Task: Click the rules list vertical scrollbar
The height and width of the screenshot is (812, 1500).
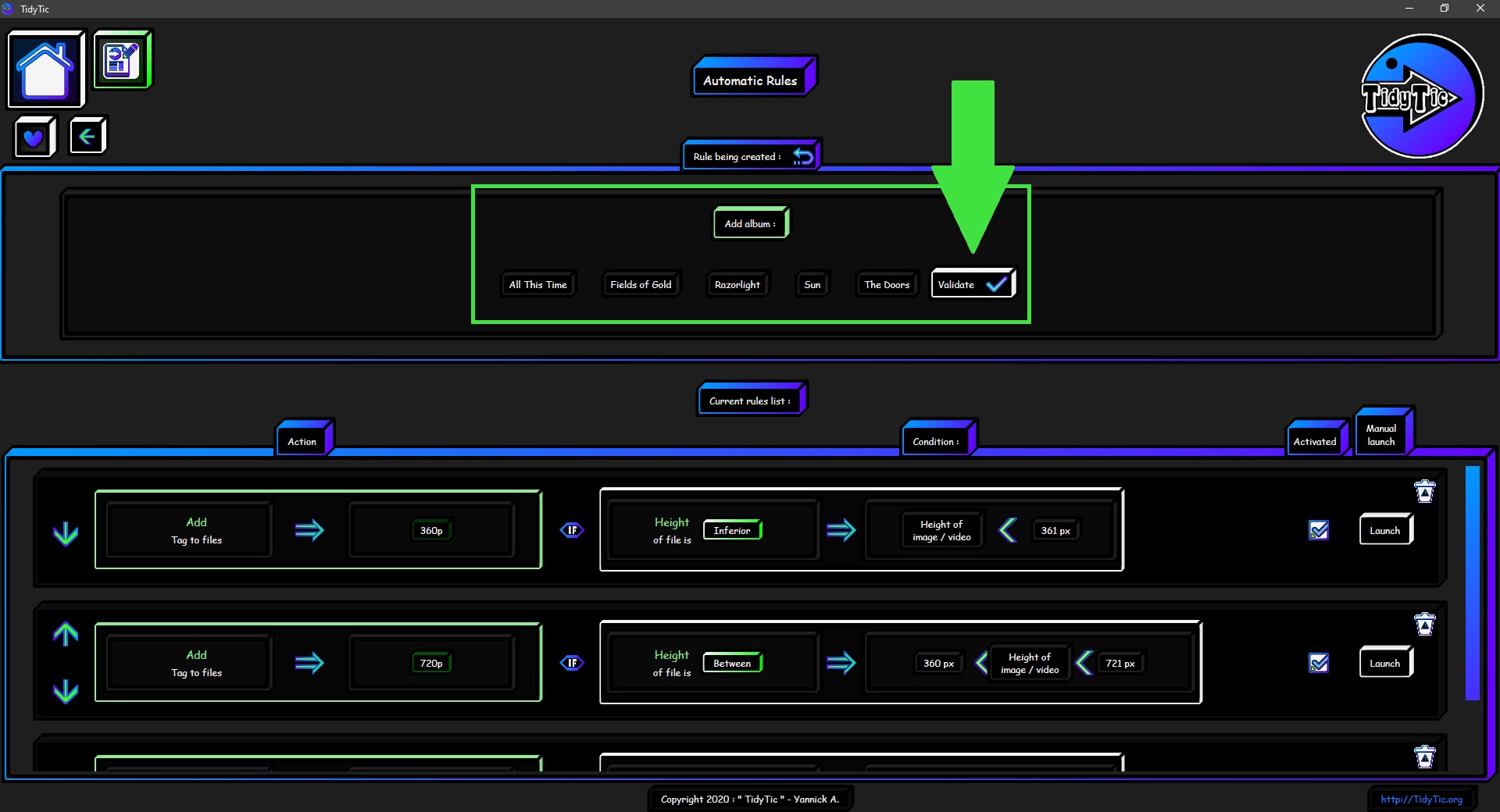Action: coord(1473,582)
